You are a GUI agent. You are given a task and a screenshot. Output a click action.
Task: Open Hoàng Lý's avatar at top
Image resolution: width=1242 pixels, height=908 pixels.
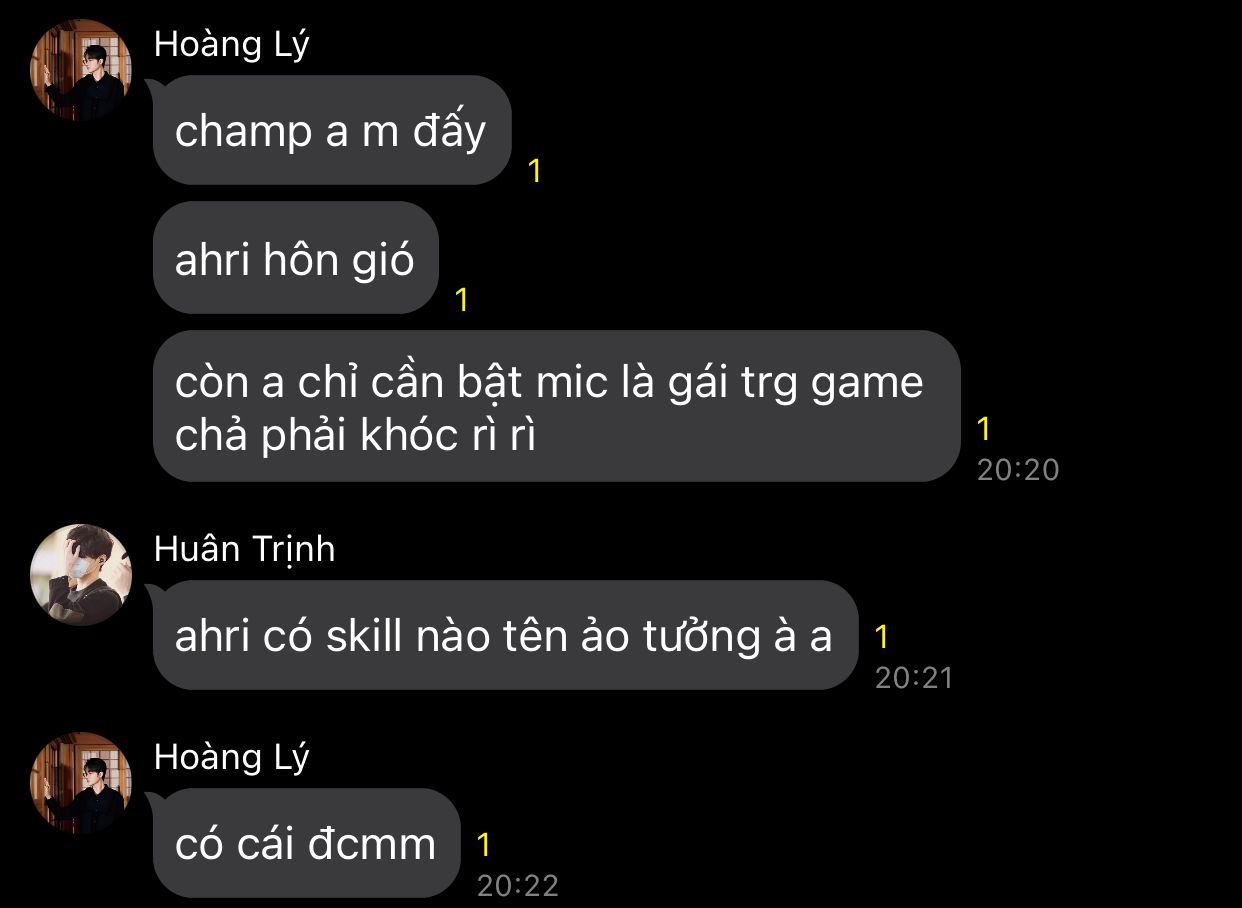pos(81,69)
